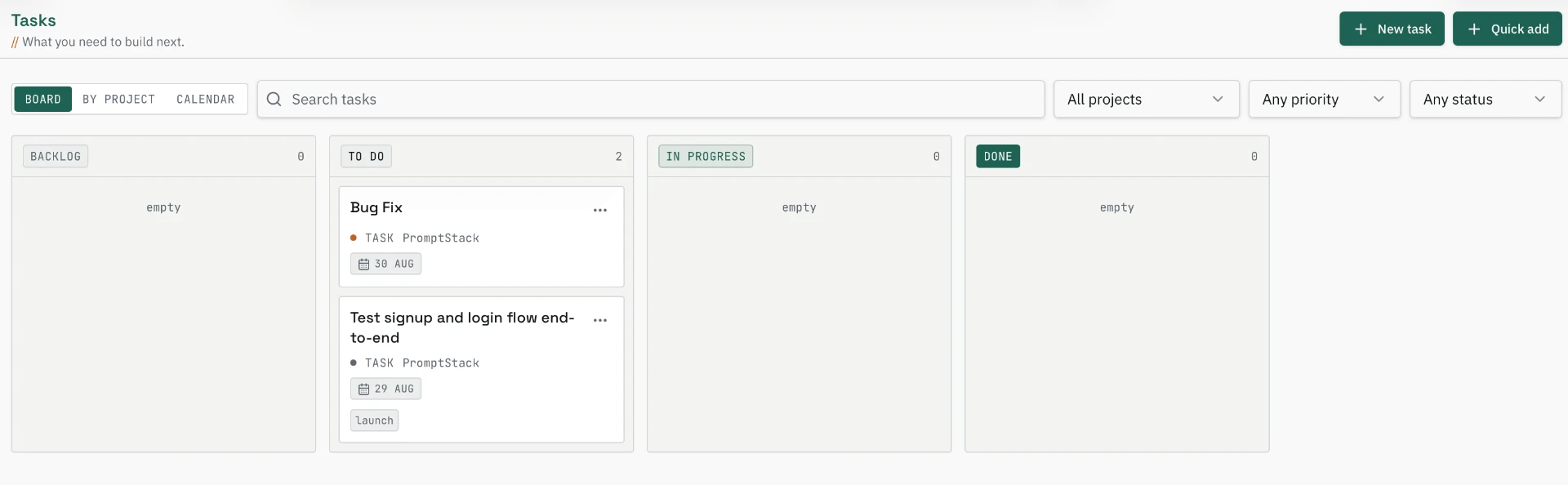Click the 29 AUG due date chip
This screenshot has height=485, width=1568.
[x=386, y=389]
